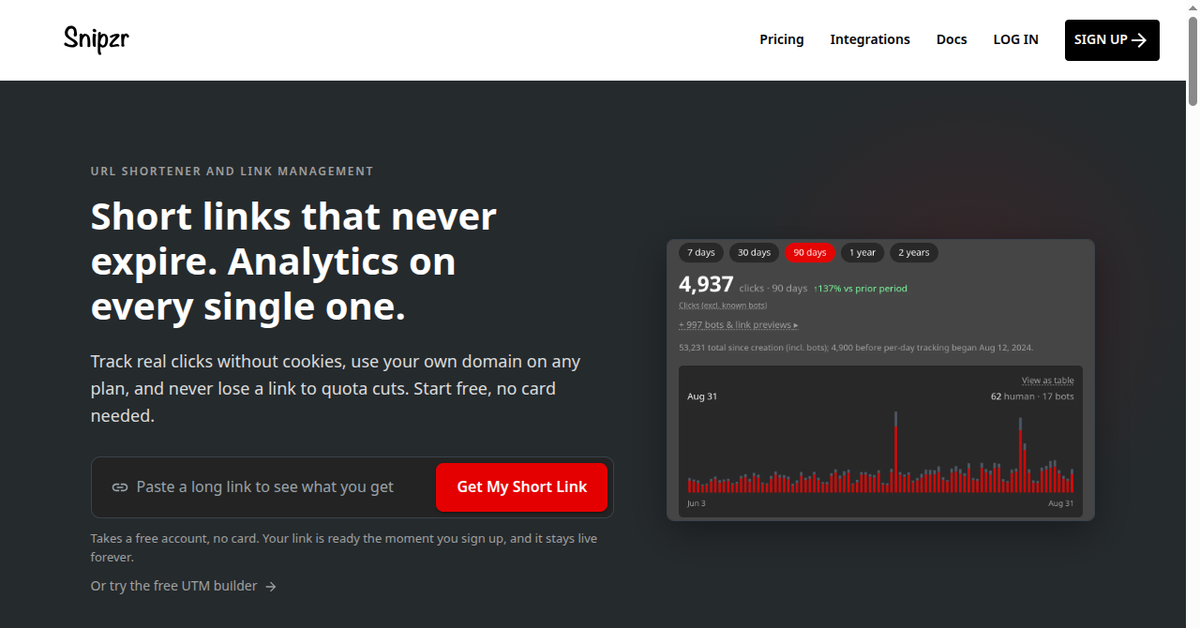Click the paste a long link input field
The width and height of the screenshot is (1200, 628).
tap(265, 487)
